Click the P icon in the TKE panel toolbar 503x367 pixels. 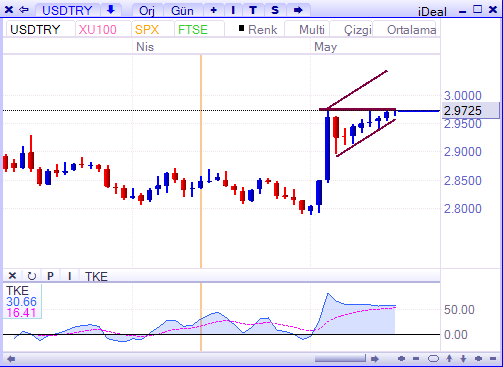(50, 276)
